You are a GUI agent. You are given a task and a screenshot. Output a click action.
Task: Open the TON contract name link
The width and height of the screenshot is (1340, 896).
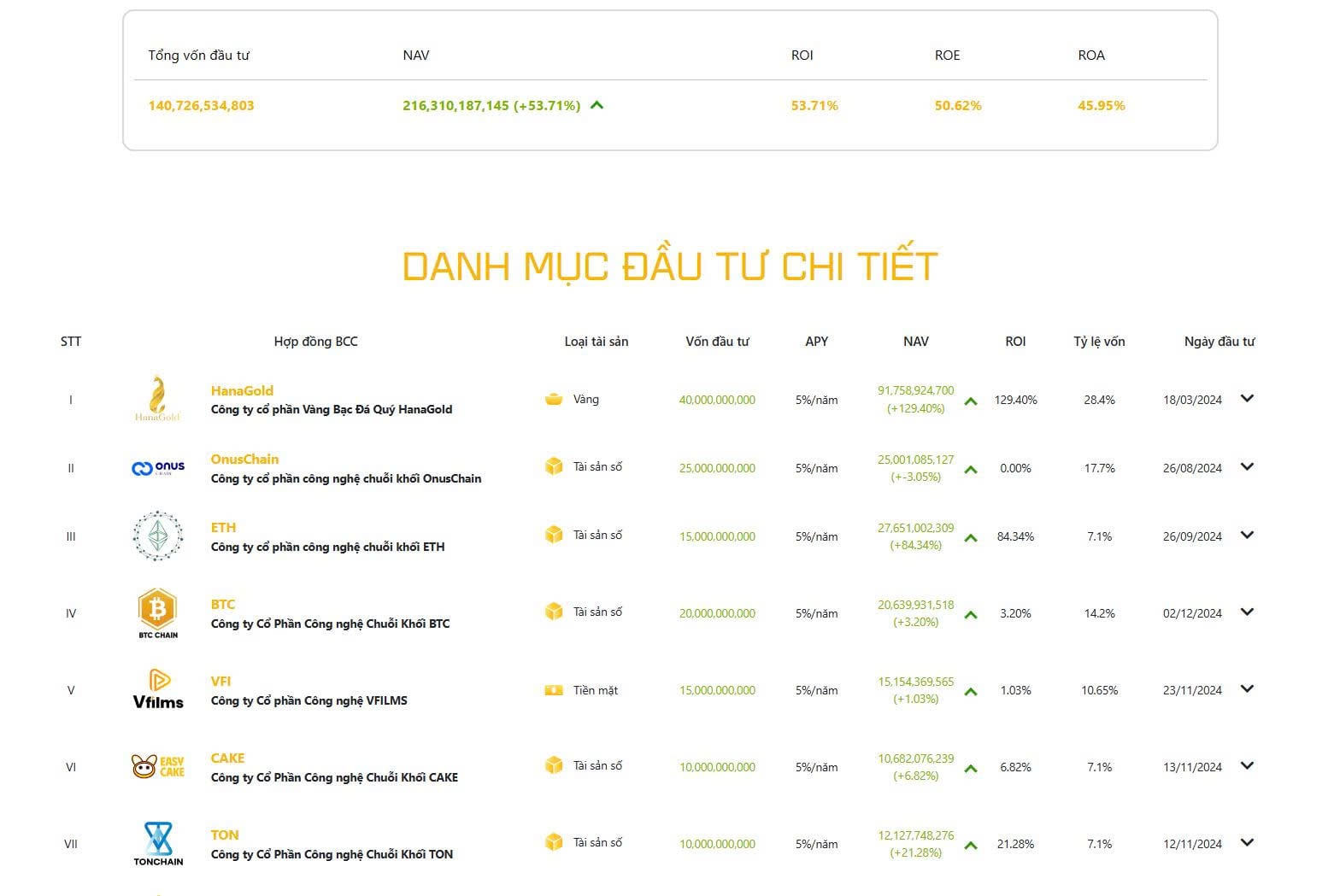click(225, 835)
